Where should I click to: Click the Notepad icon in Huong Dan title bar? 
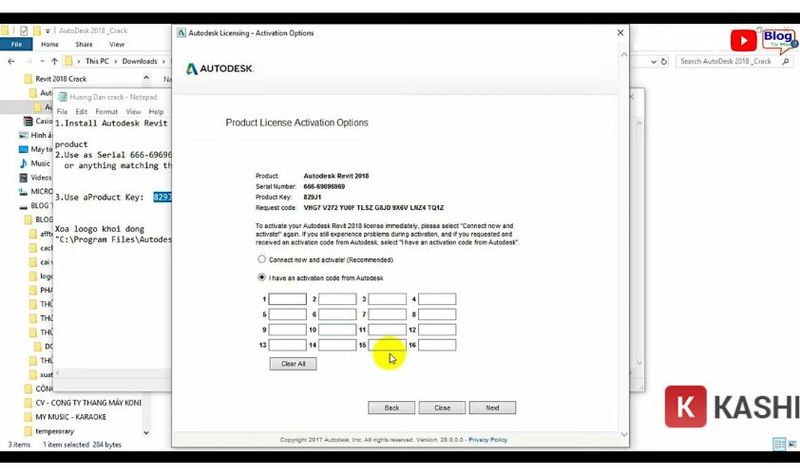[x=62, y=97]
